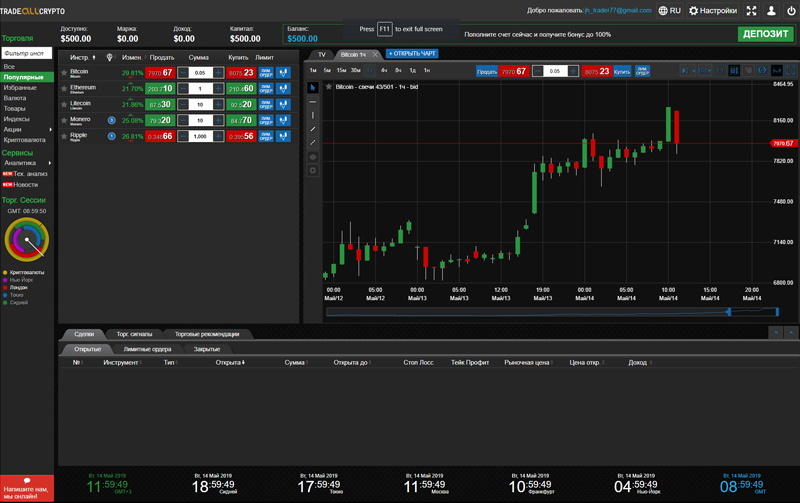Screen dimensions: 800x503
Task: Open the Настройки settings link
Action: (x=713, y=10)
